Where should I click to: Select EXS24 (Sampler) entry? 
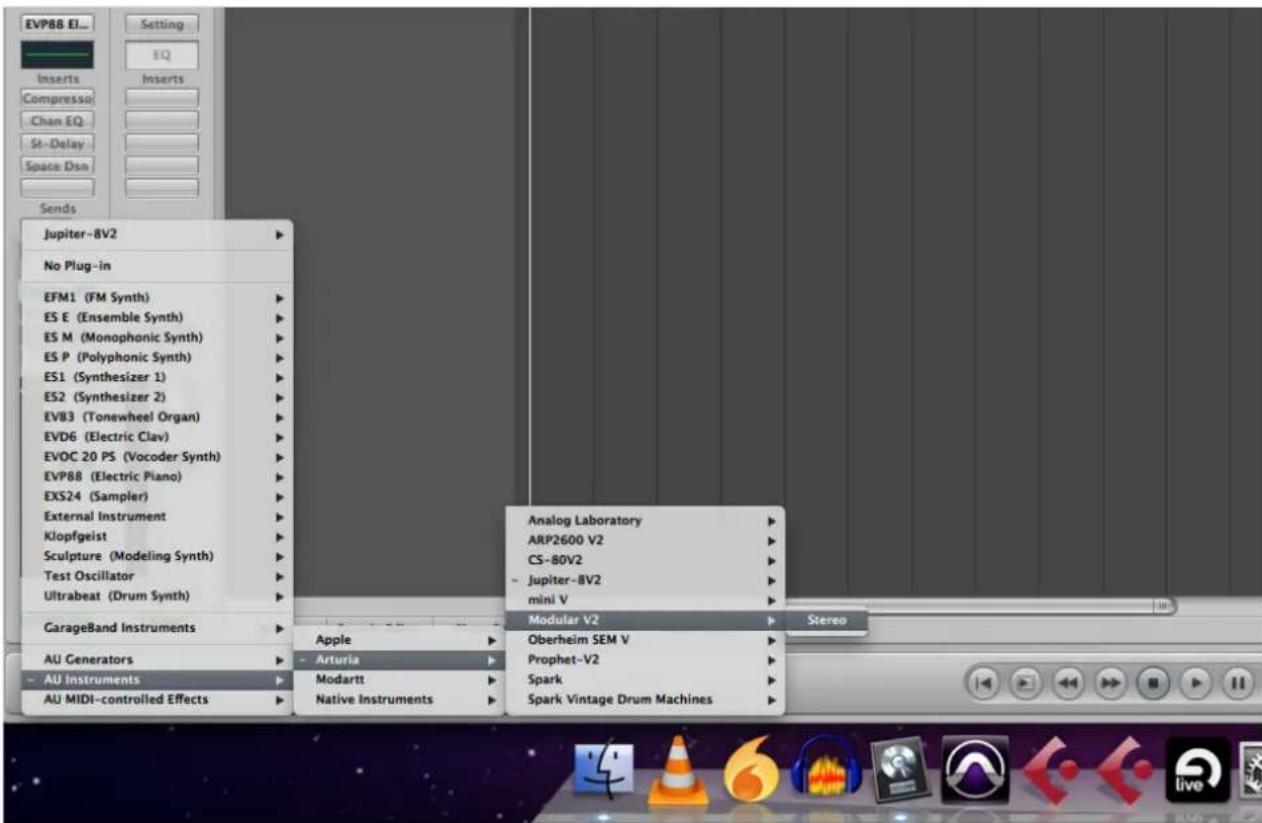tap(157, 496)
